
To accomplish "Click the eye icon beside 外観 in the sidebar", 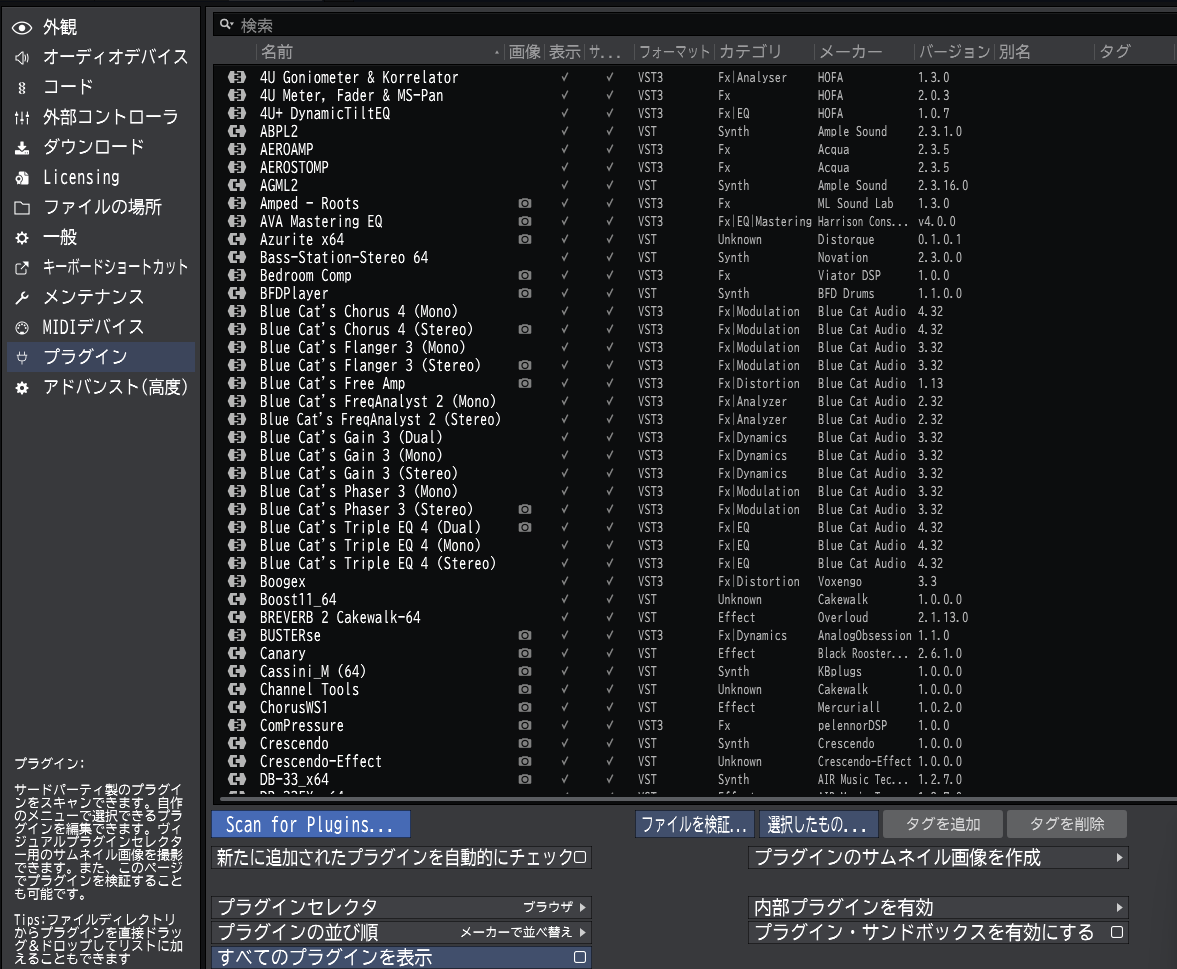I will point(22,28).
